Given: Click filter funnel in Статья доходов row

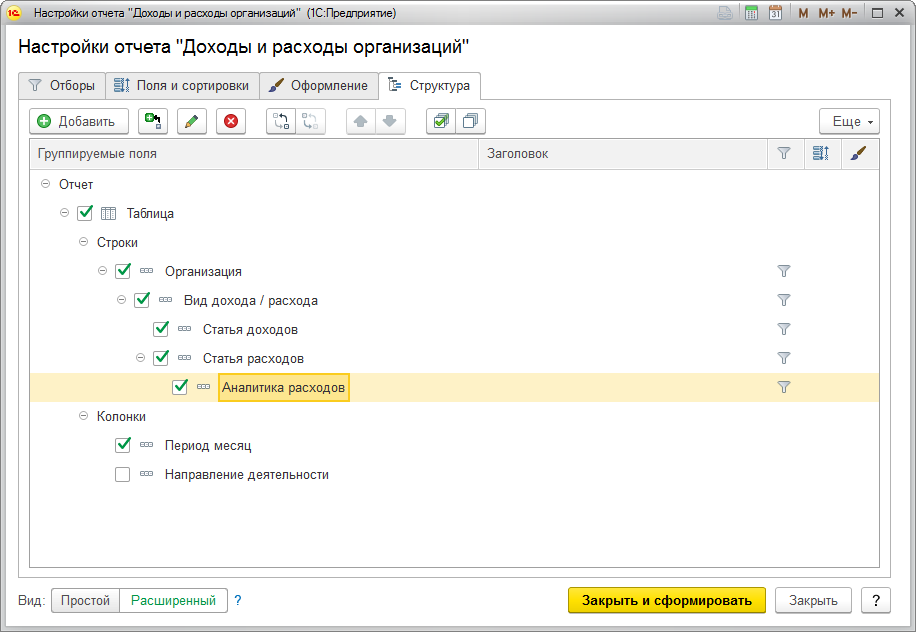Looking at the screenshot, I should click(x=784, y=329).
